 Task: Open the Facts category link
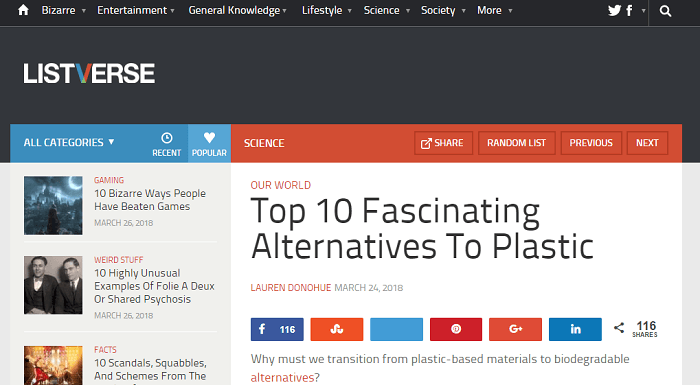105,350
